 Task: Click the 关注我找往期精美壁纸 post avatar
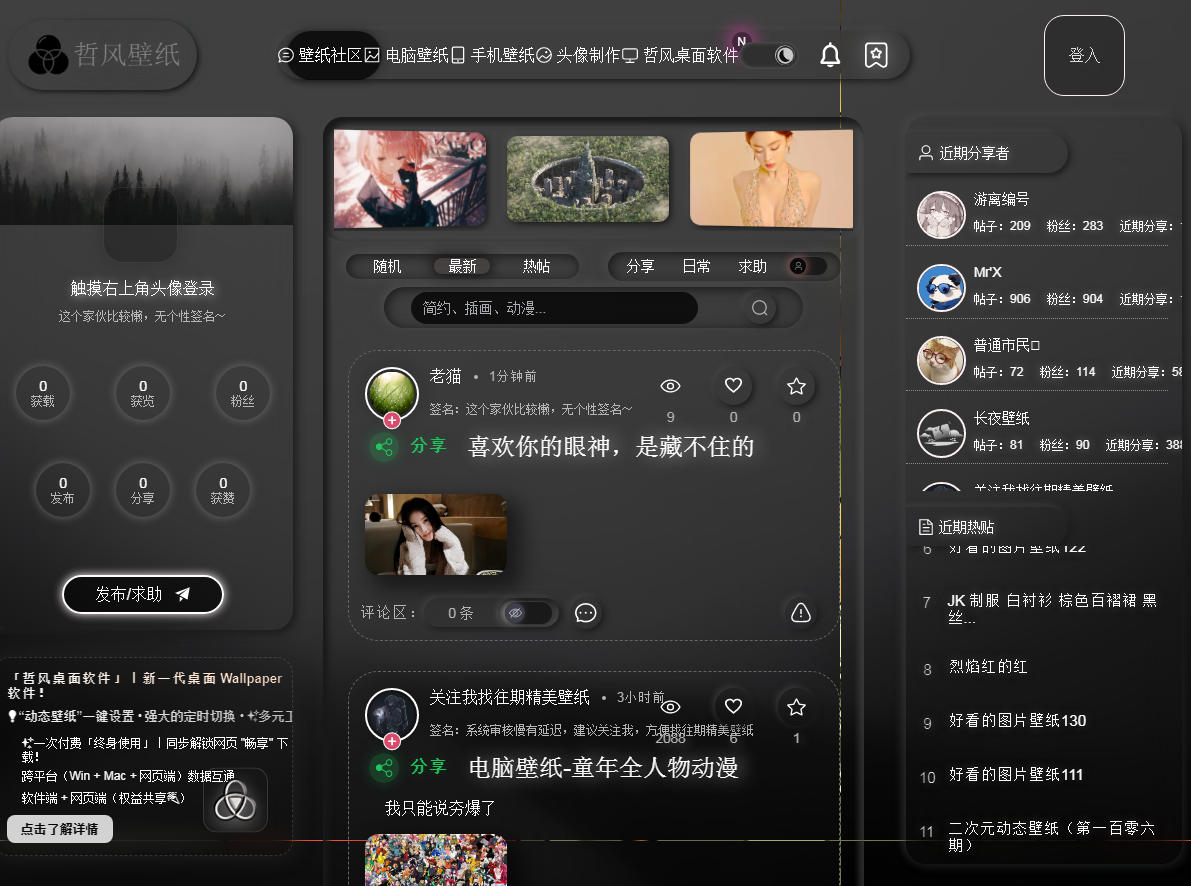click(392, 714)
